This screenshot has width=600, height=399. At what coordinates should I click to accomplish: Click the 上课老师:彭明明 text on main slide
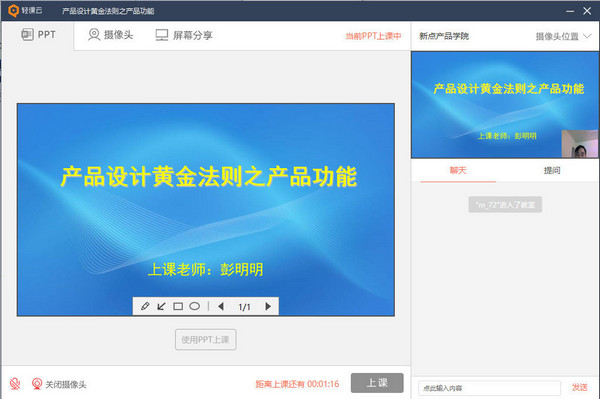click(x=205, y=270)
